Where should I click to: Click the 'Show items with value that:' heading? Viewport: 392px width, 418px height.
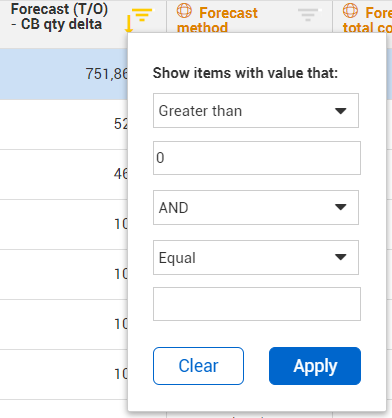[x=245, y=73]
